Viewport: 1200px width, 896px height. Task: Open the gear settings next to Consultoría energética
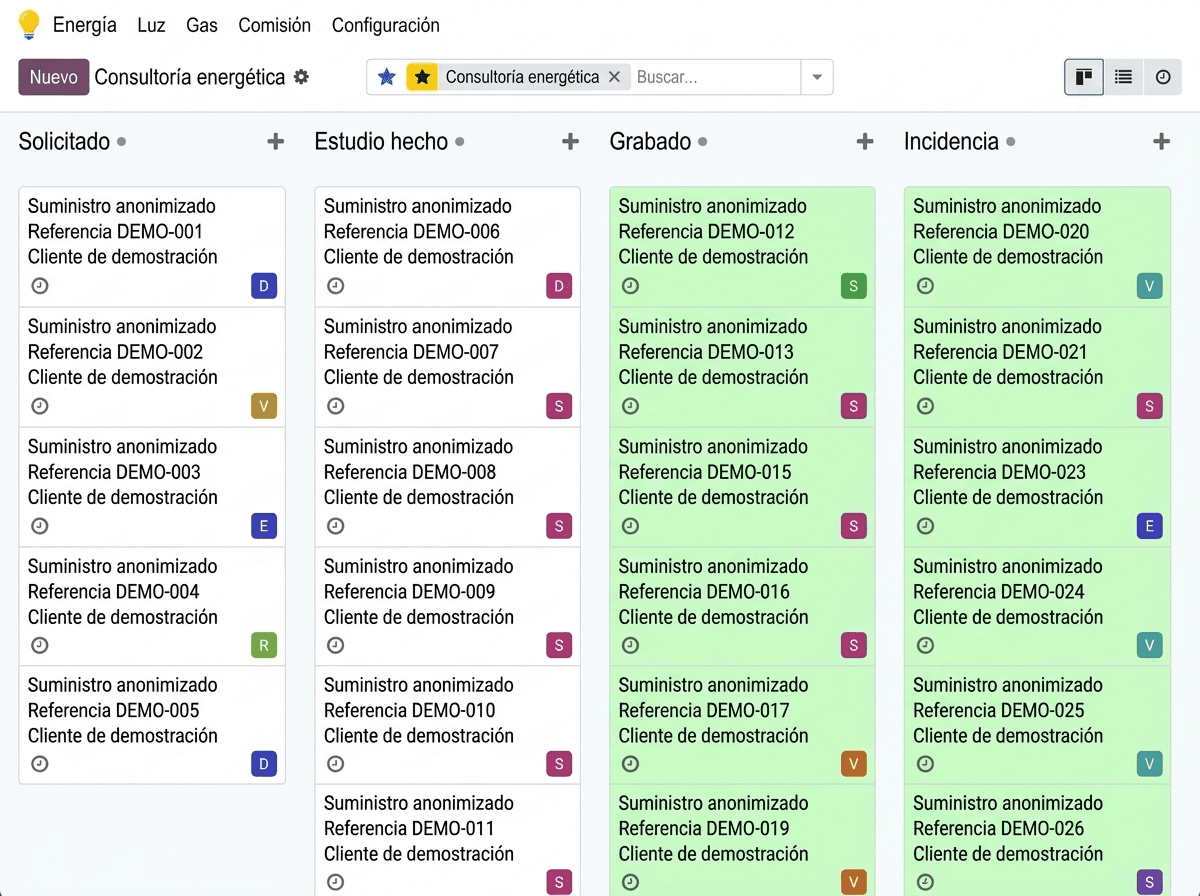[301, 77]
